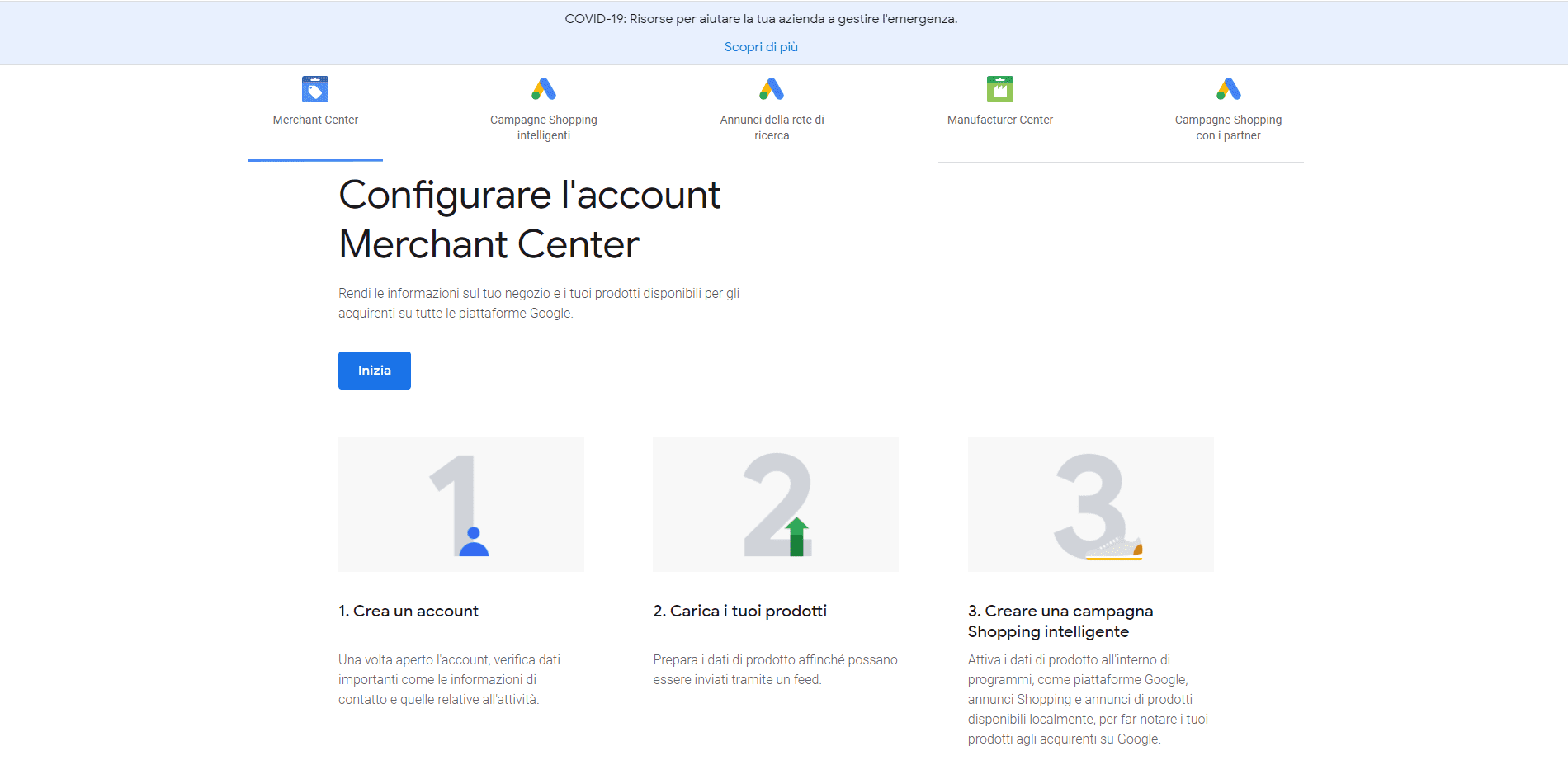Click the Campagne Shopping con i partner icon
Image resolution: width=1568 pixels, height=784 pixels.
1229,89
